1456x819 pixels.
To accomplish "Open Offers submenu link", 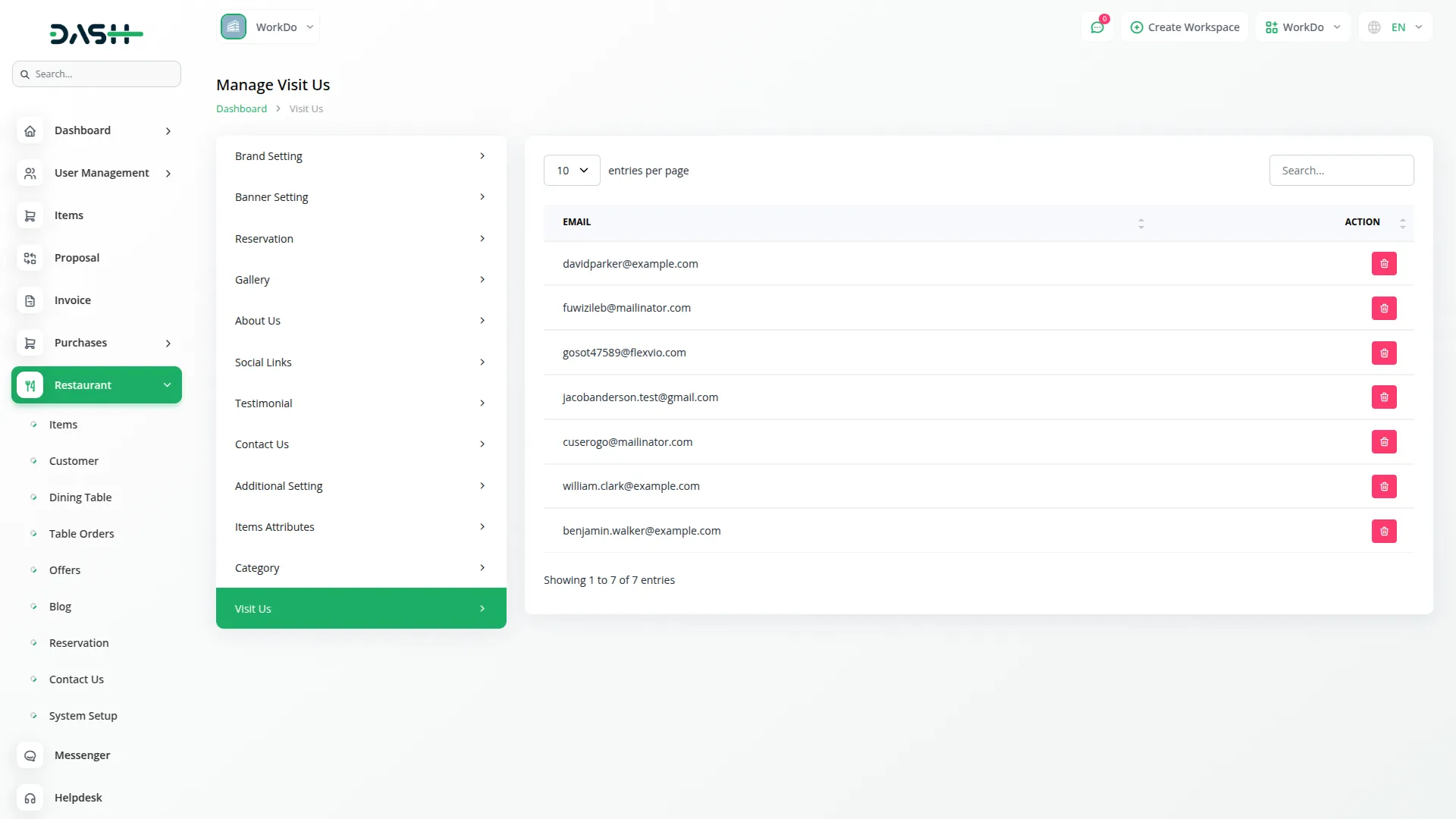I will pyautogui.click(x=64, y=570).
